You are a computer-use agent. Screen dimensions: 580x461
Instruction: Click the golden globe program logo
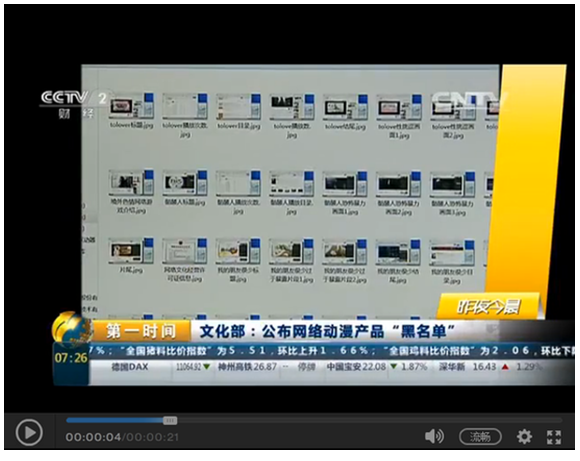pos(71,328)
